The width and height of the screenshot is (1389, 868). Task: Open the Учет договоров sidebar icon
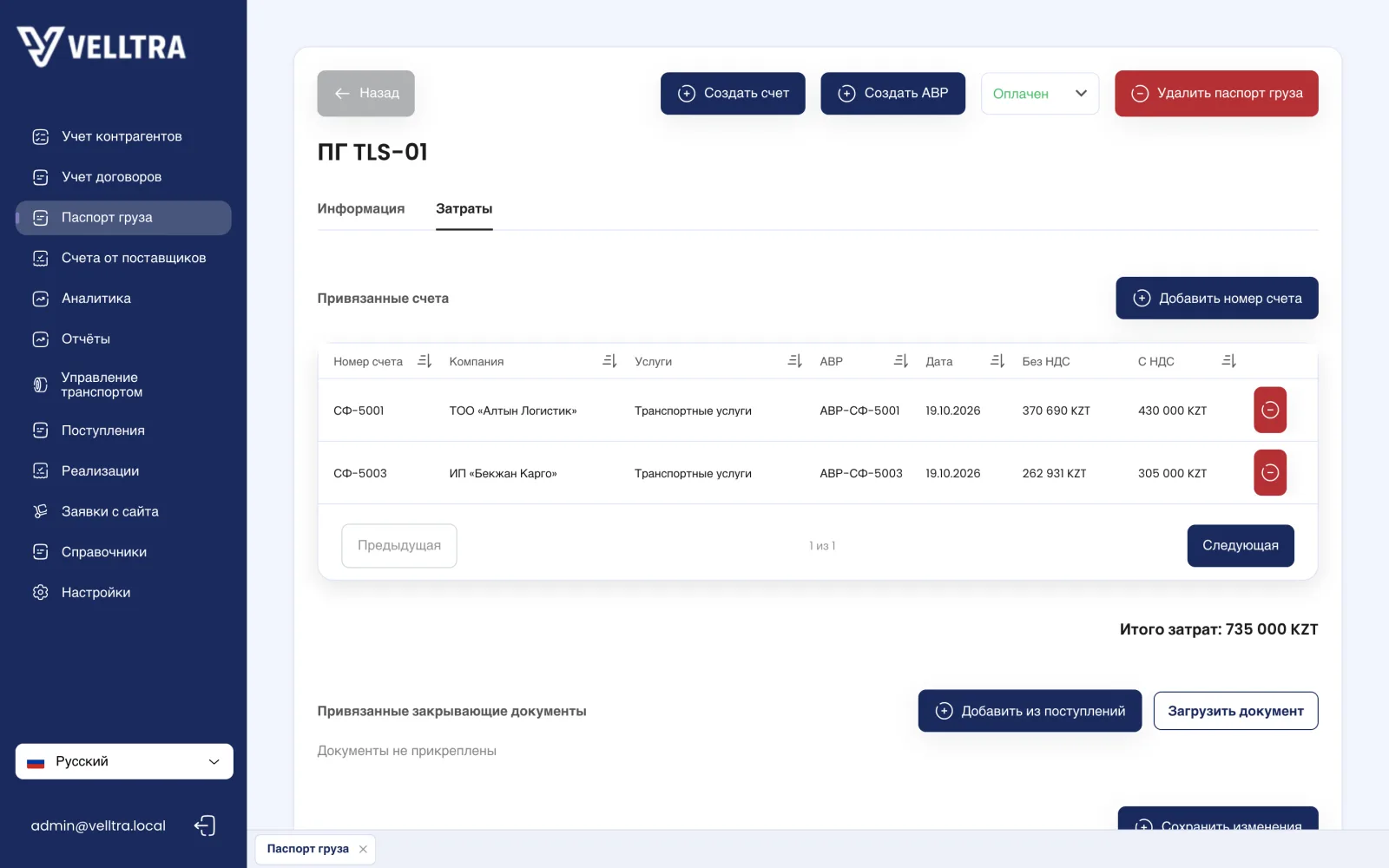[41, 177]
